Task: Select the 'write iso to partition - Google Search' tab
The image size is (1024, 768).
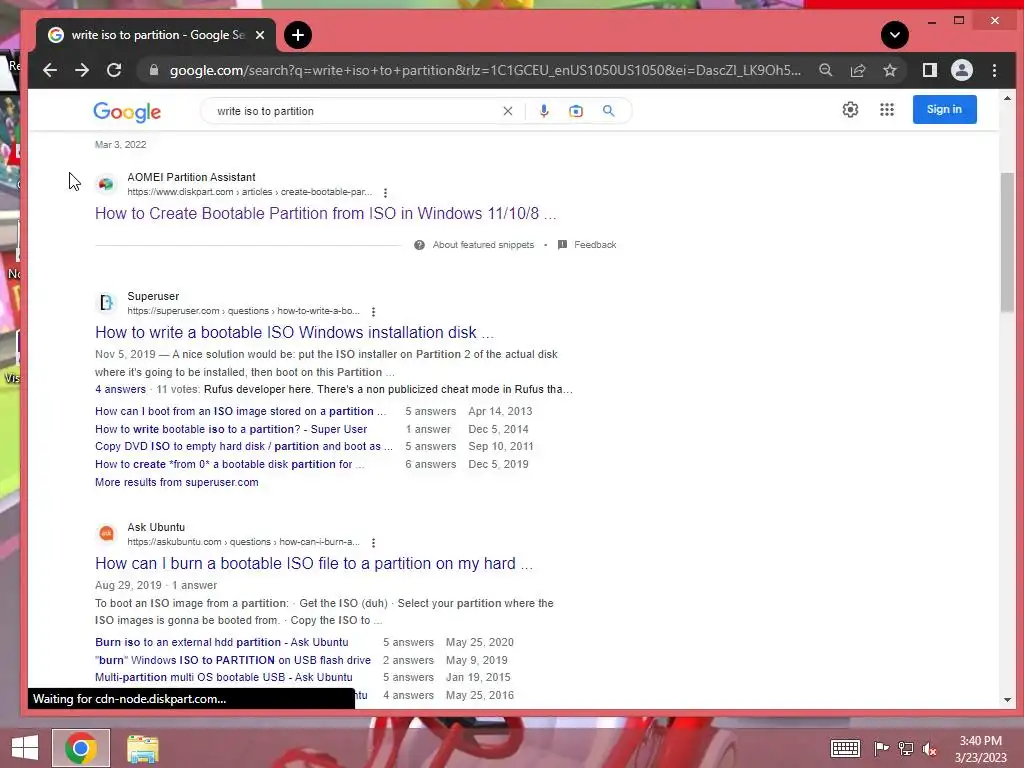Action: pyautogui.click(x=156, y=35)
